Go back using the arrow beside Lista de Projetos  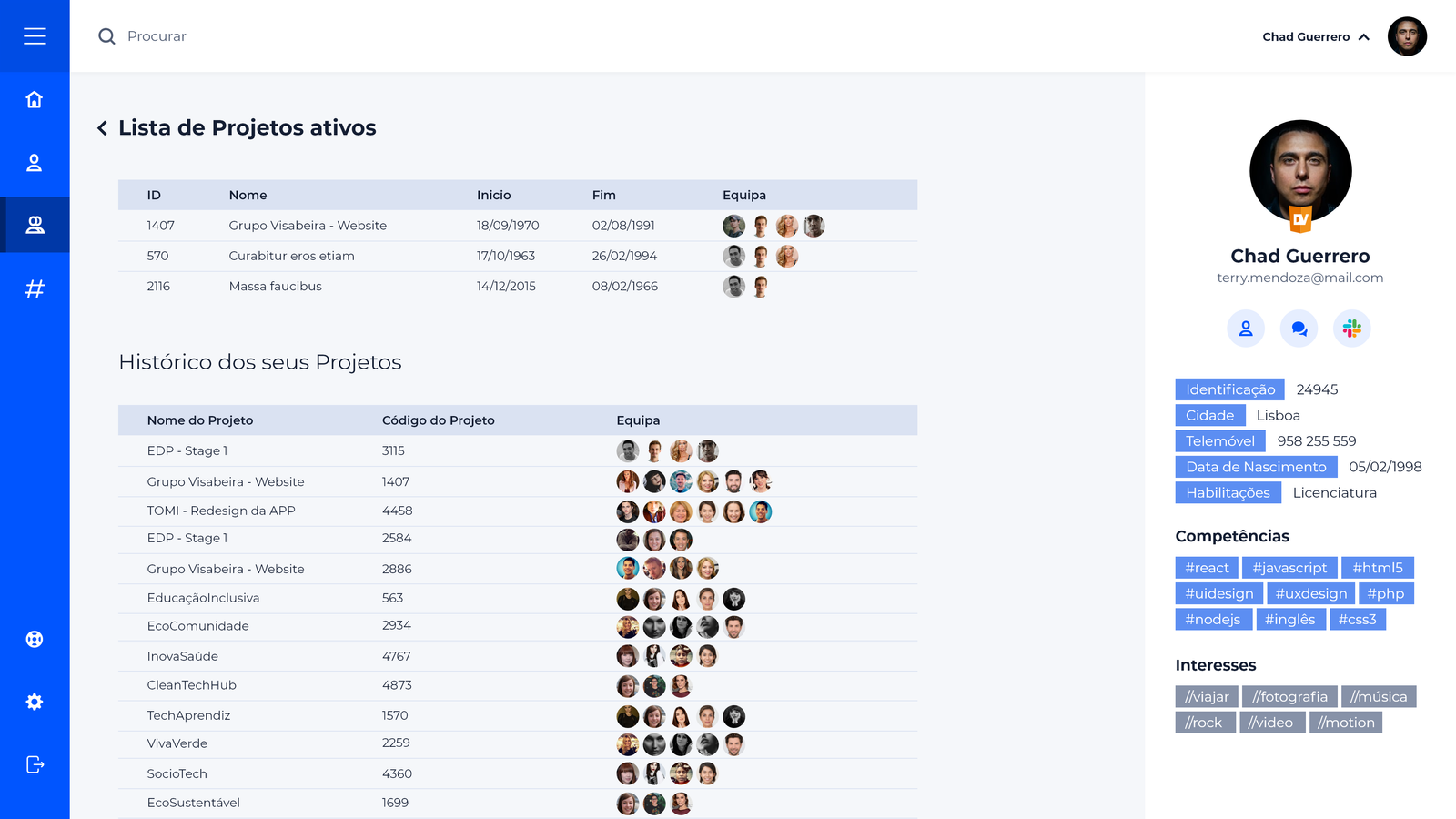click(x=102, y=128)
